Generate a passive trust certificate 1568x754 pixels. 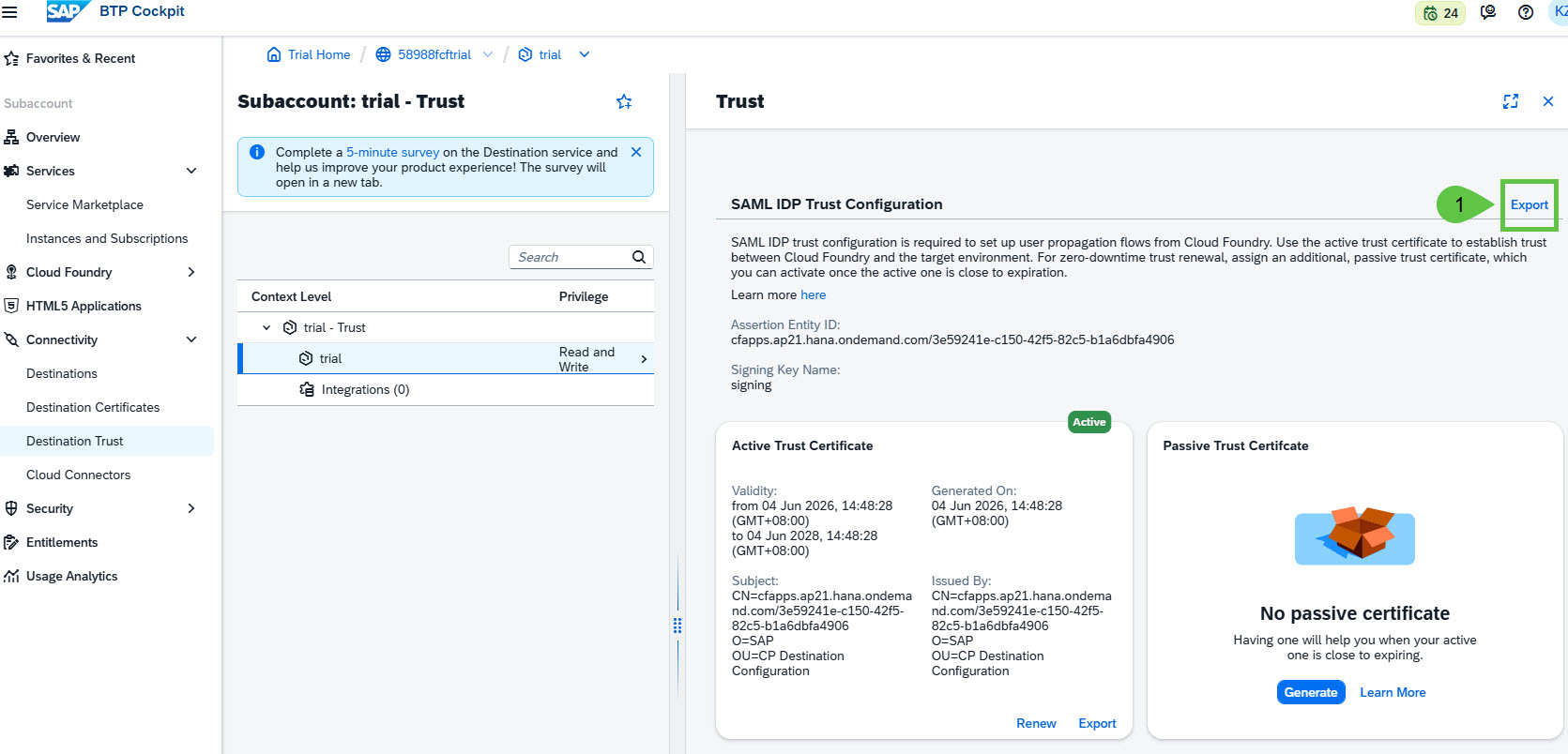click(1311, 692)
